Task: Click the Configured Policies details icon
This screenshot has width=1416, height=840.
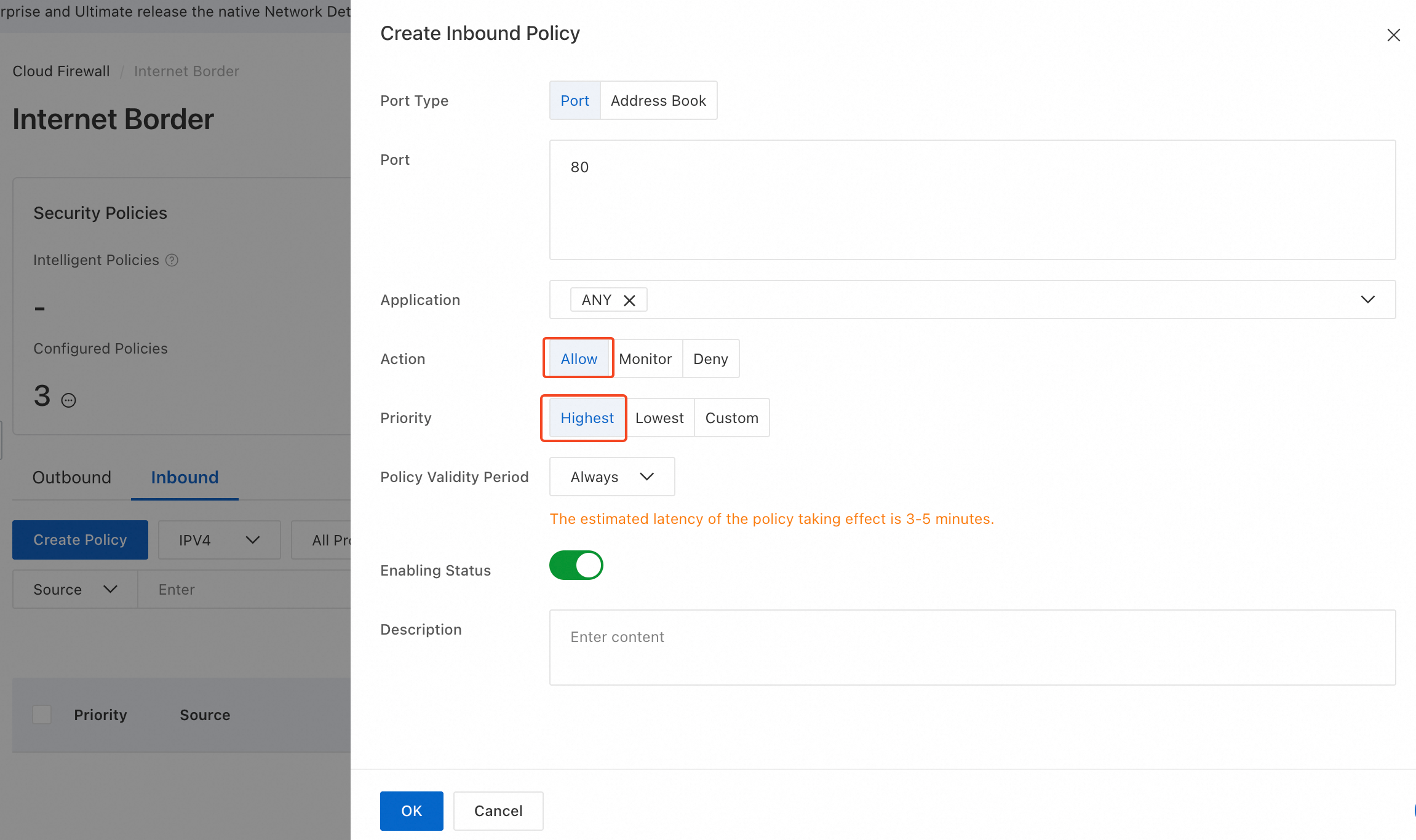Action: click(68, 400)
